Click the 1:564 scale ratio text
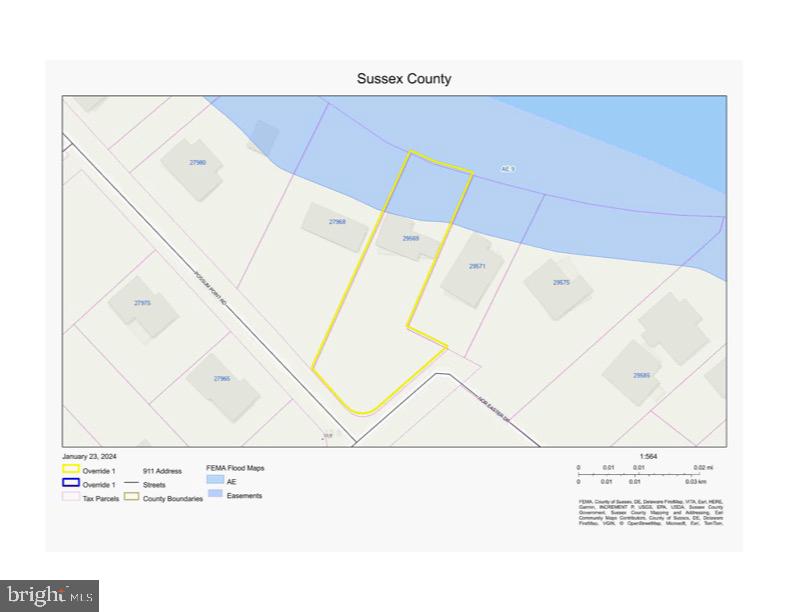 649,456
